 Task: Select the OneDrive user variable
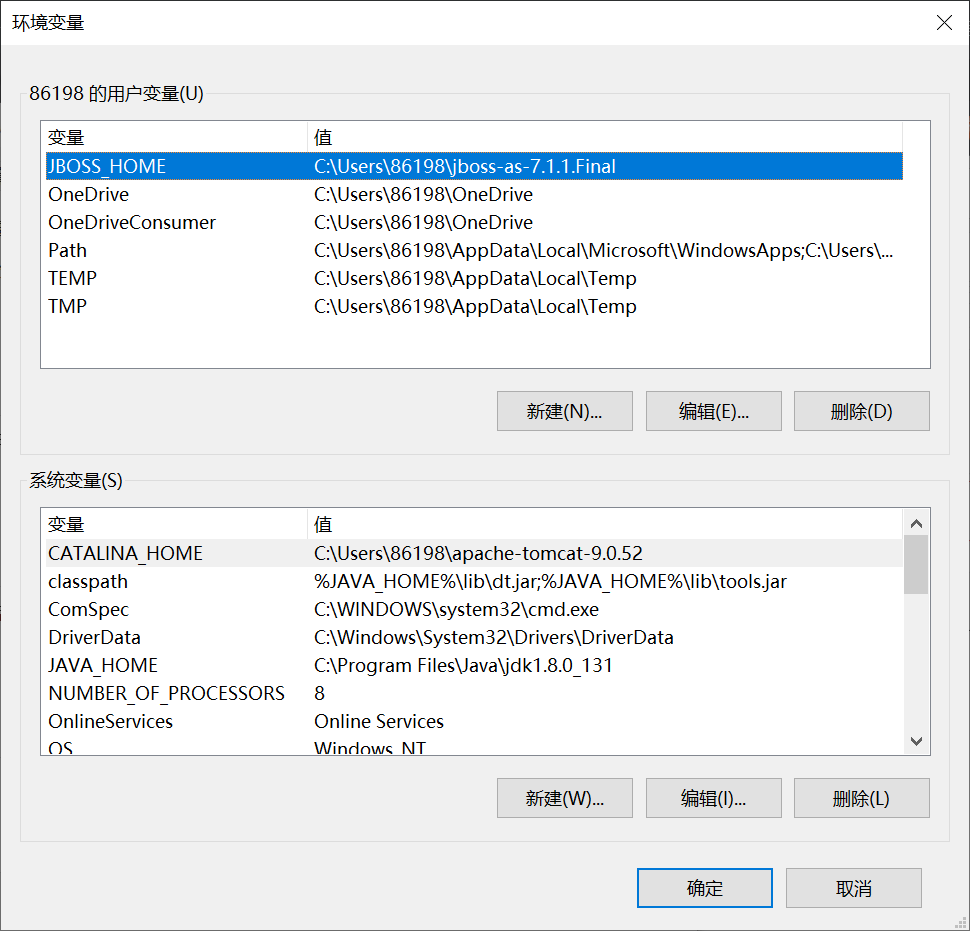[474, 194]
